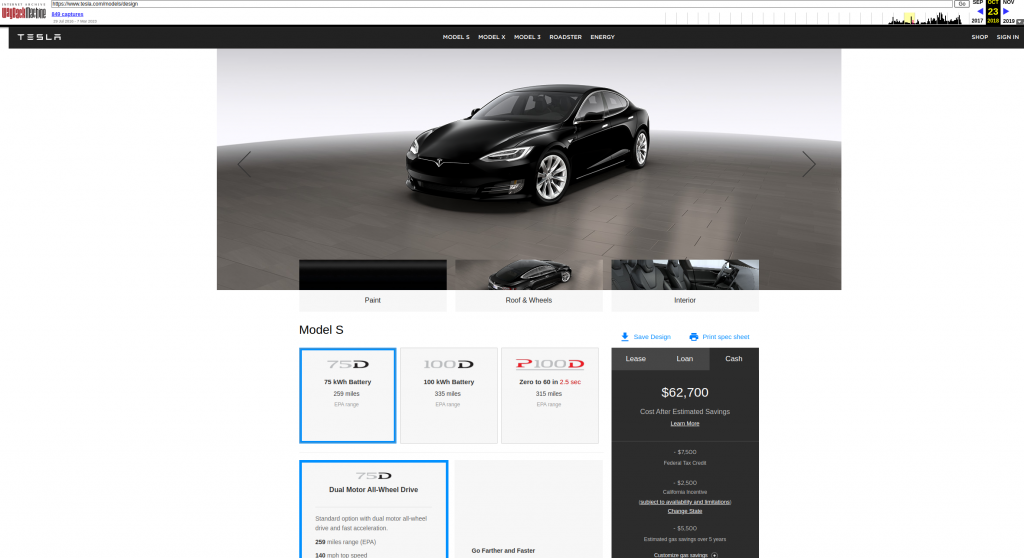The width and height of the screenshot is (1024, 558).
Task: Click the Save Design download icon
Action: coord(625,337)
